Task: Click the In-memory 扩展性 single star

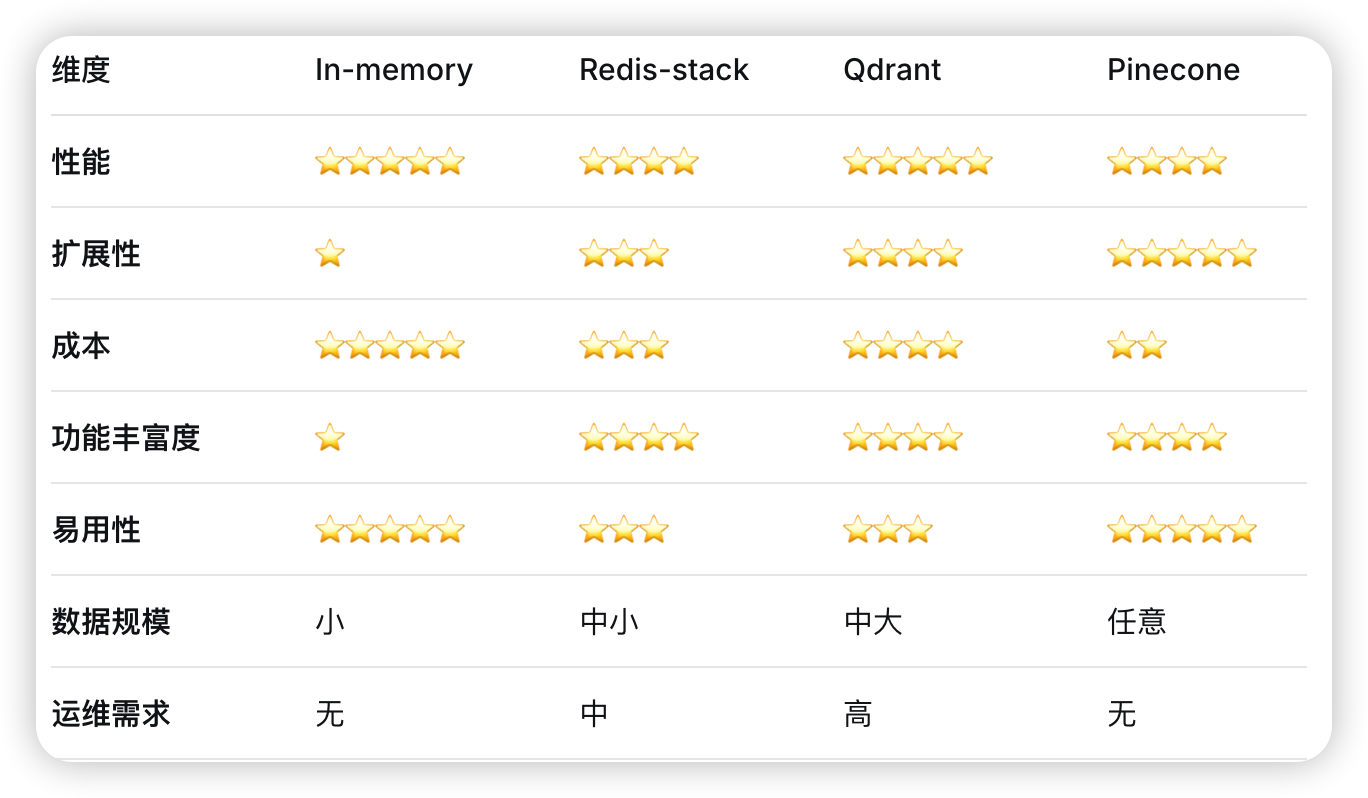Action: 330,254
